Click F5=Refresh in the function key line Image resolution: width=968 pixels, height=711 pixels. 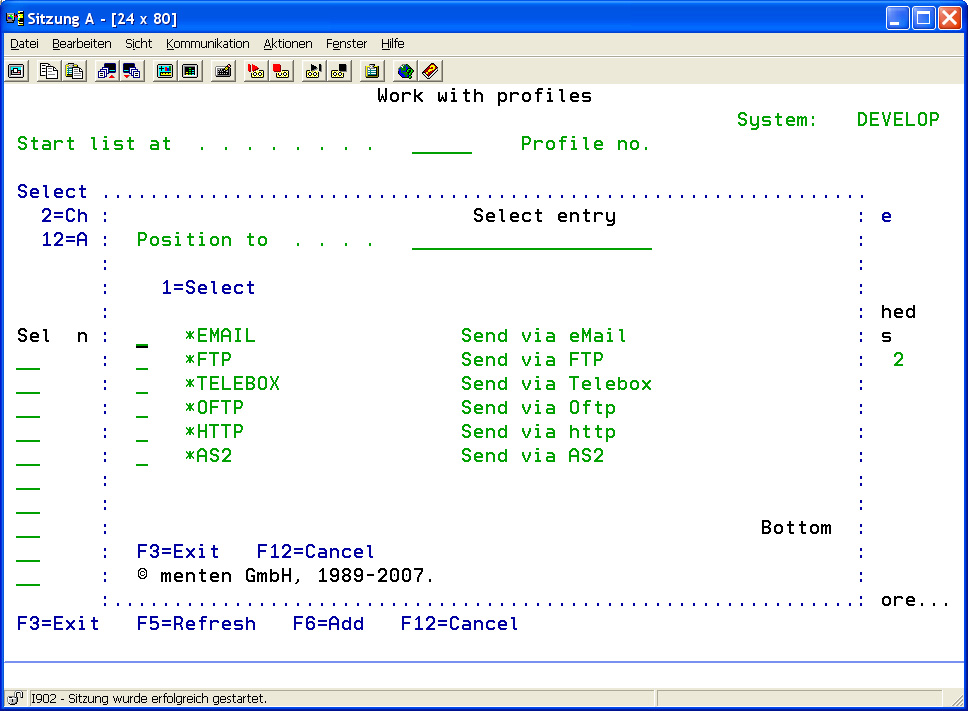tap(196, 624)
